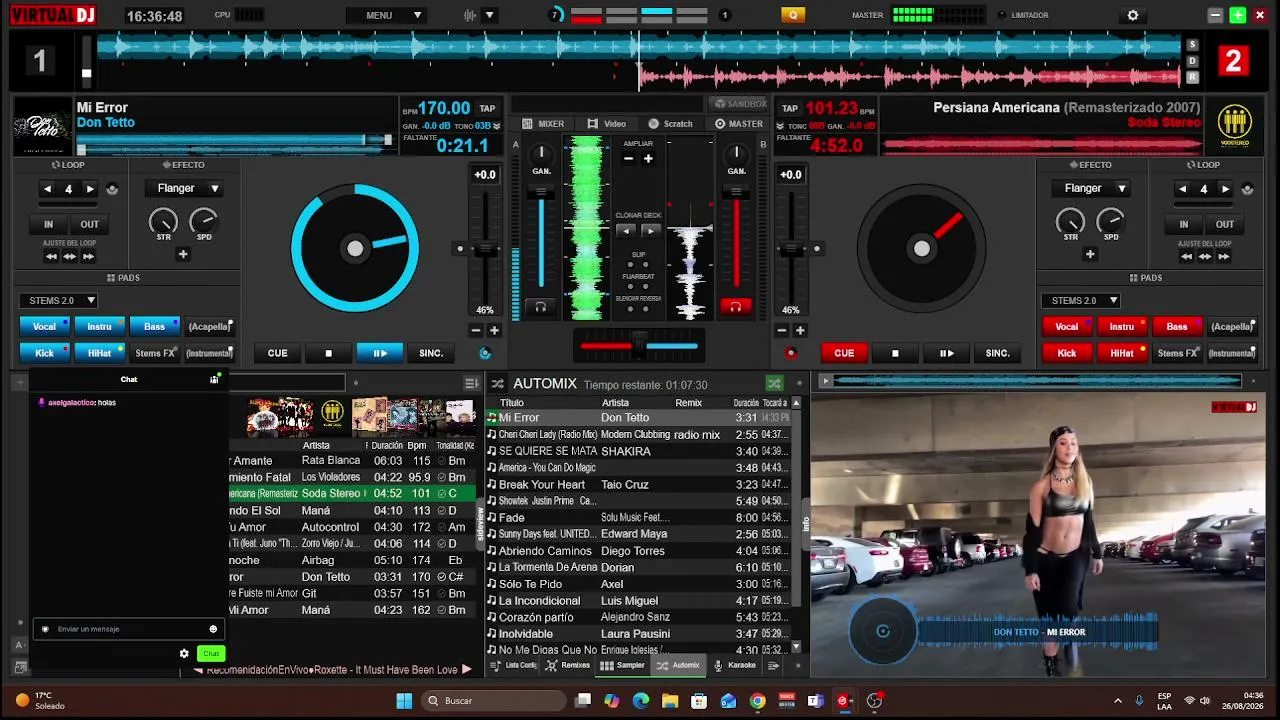
Task: Toggle HiHat stem pad on left deck
Action: [x=99, y=353]
